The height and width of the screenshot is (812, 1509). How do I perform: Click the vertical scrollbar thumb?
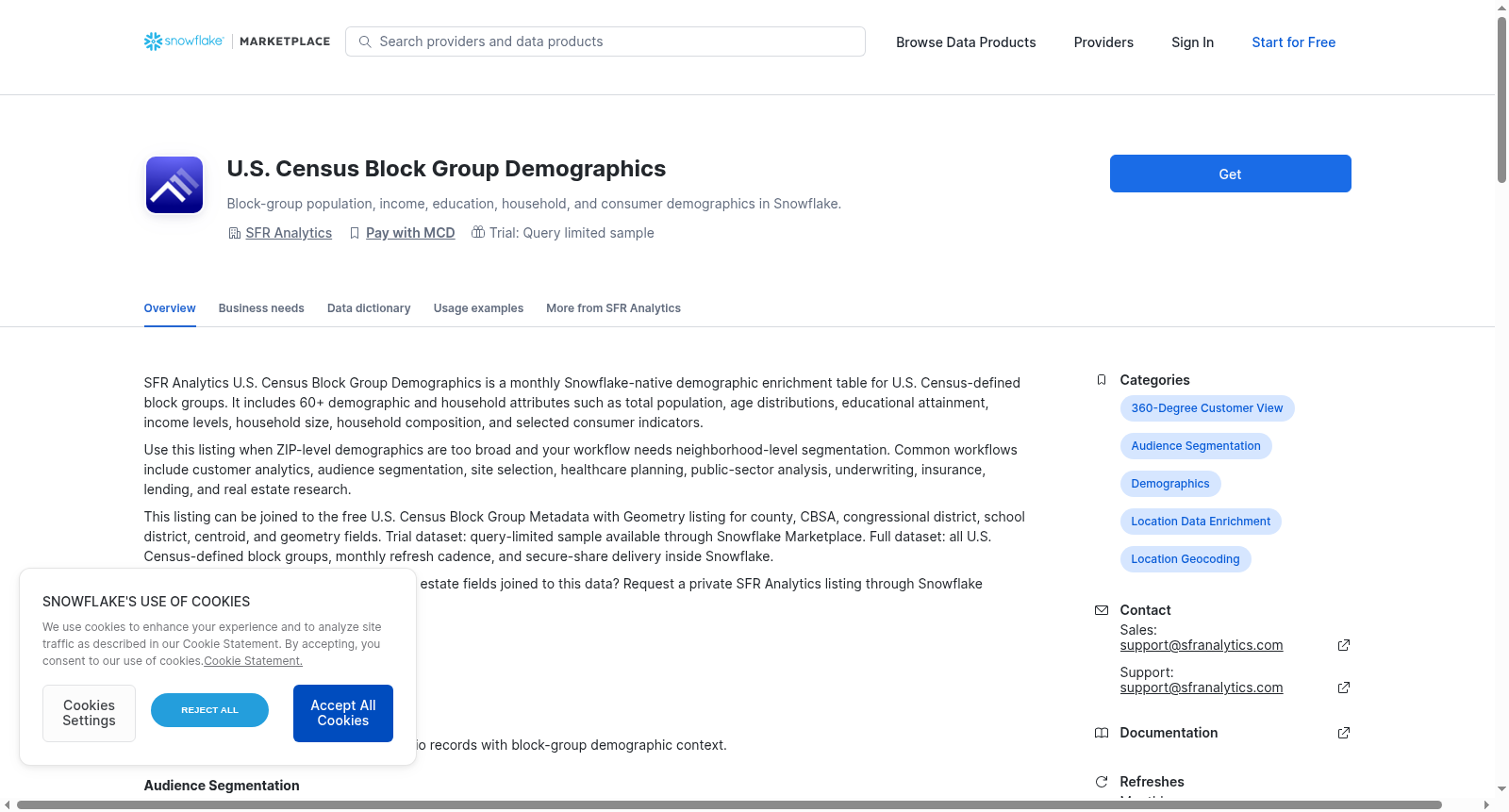coord(1501,99)
